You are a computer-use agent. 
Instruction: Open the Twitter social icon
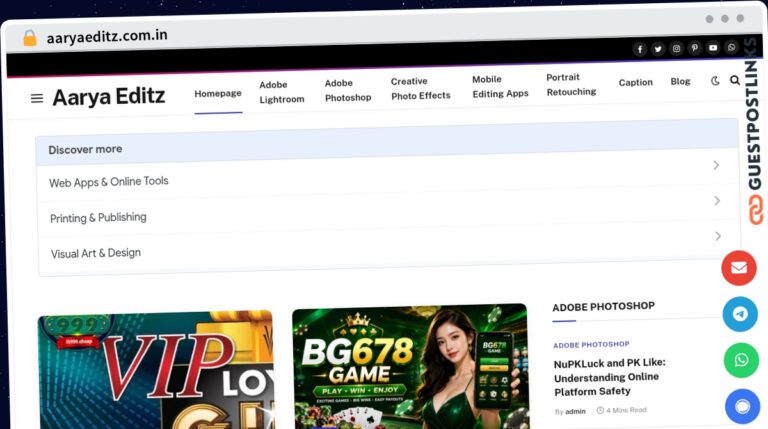pos(658,49)
